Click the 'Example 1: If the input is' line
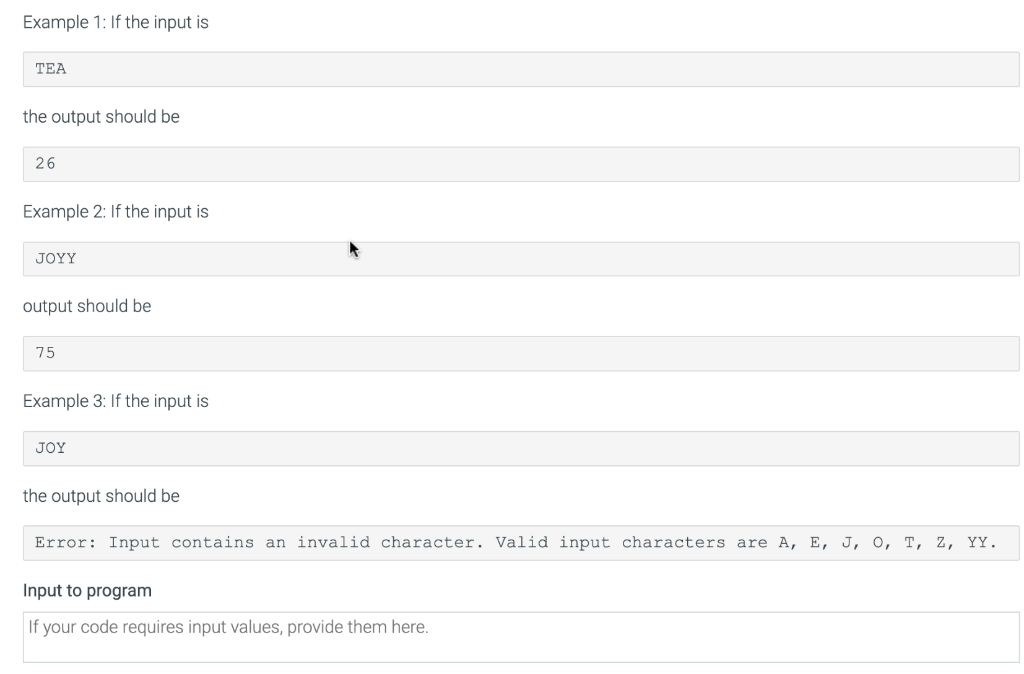 (x=116, y=22)
